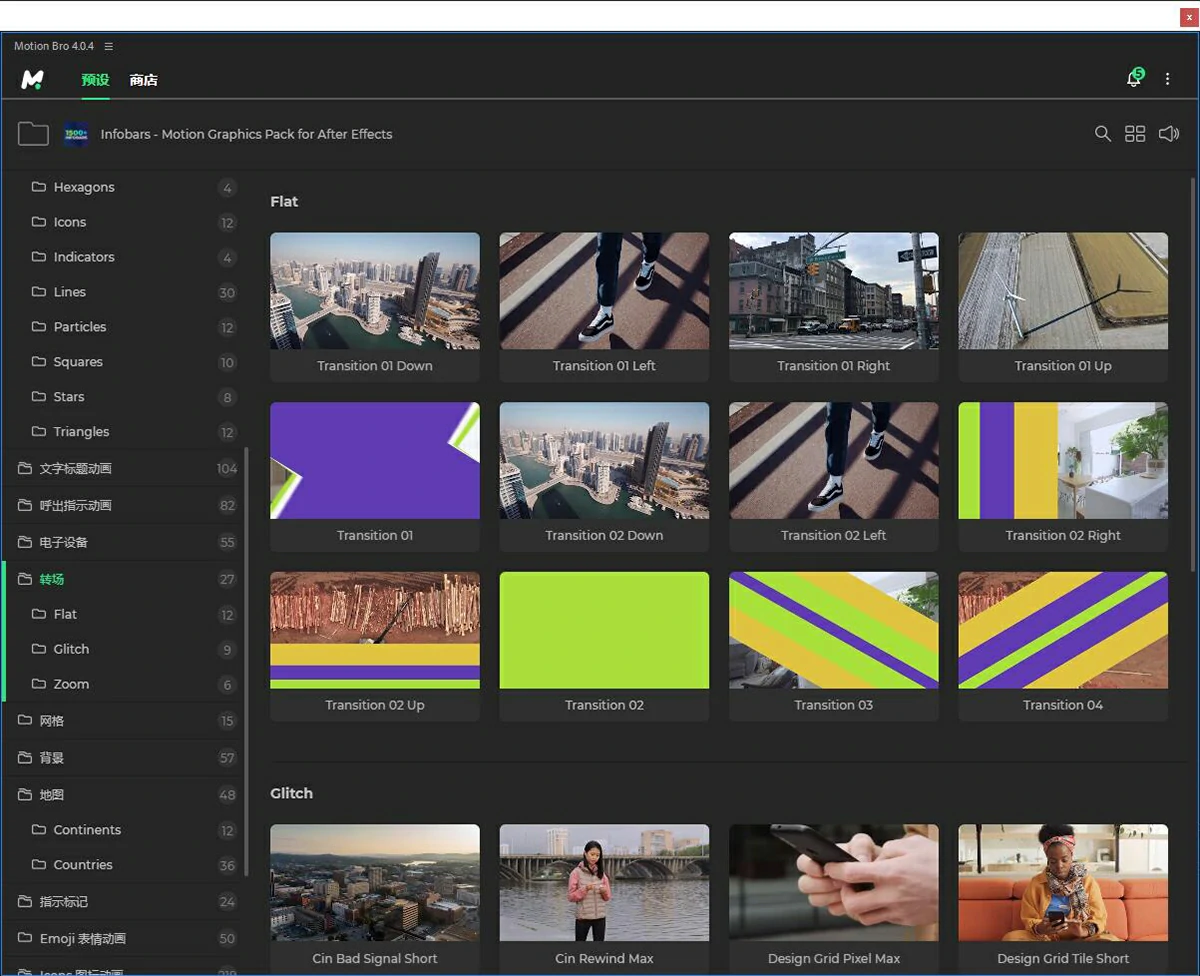Close the window with the red X
The width and height of the screenshot is (1200, 976).
1188,17
